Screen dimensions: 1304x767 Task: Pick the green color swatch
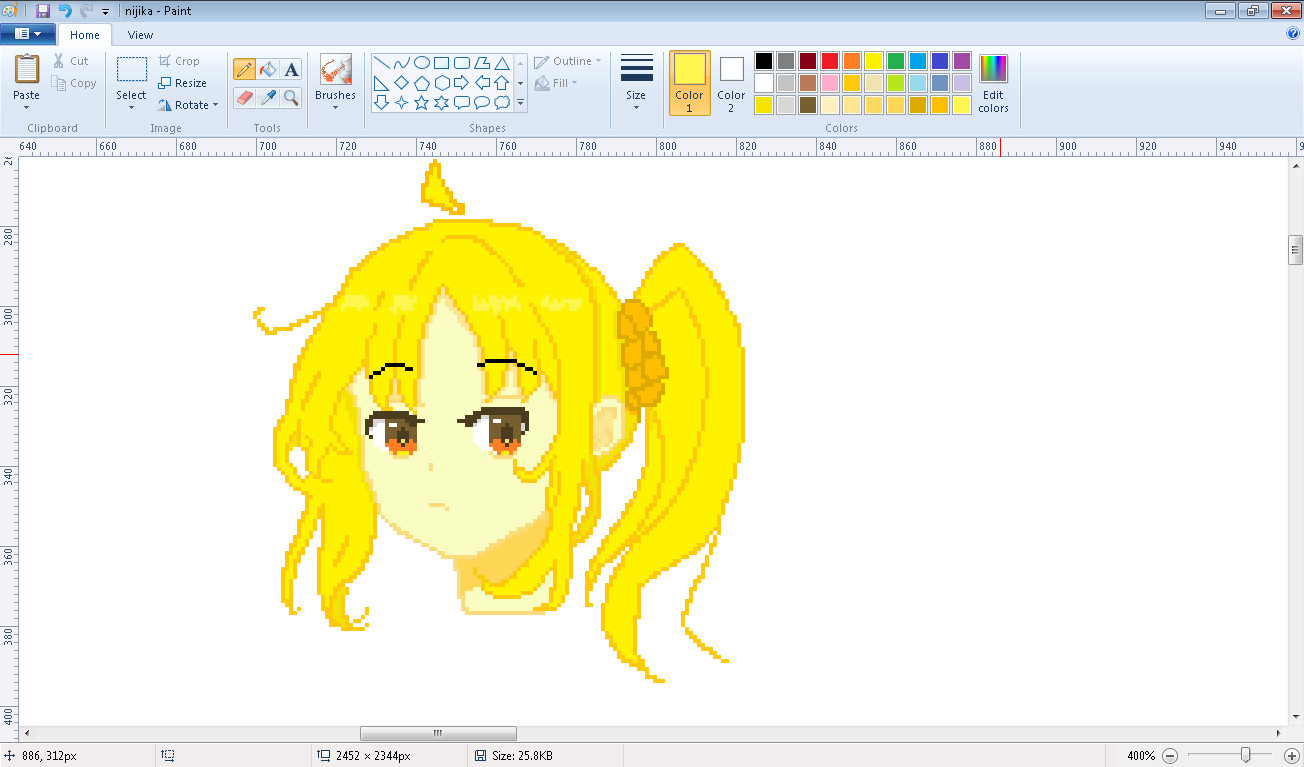click(x=896, y=61)
